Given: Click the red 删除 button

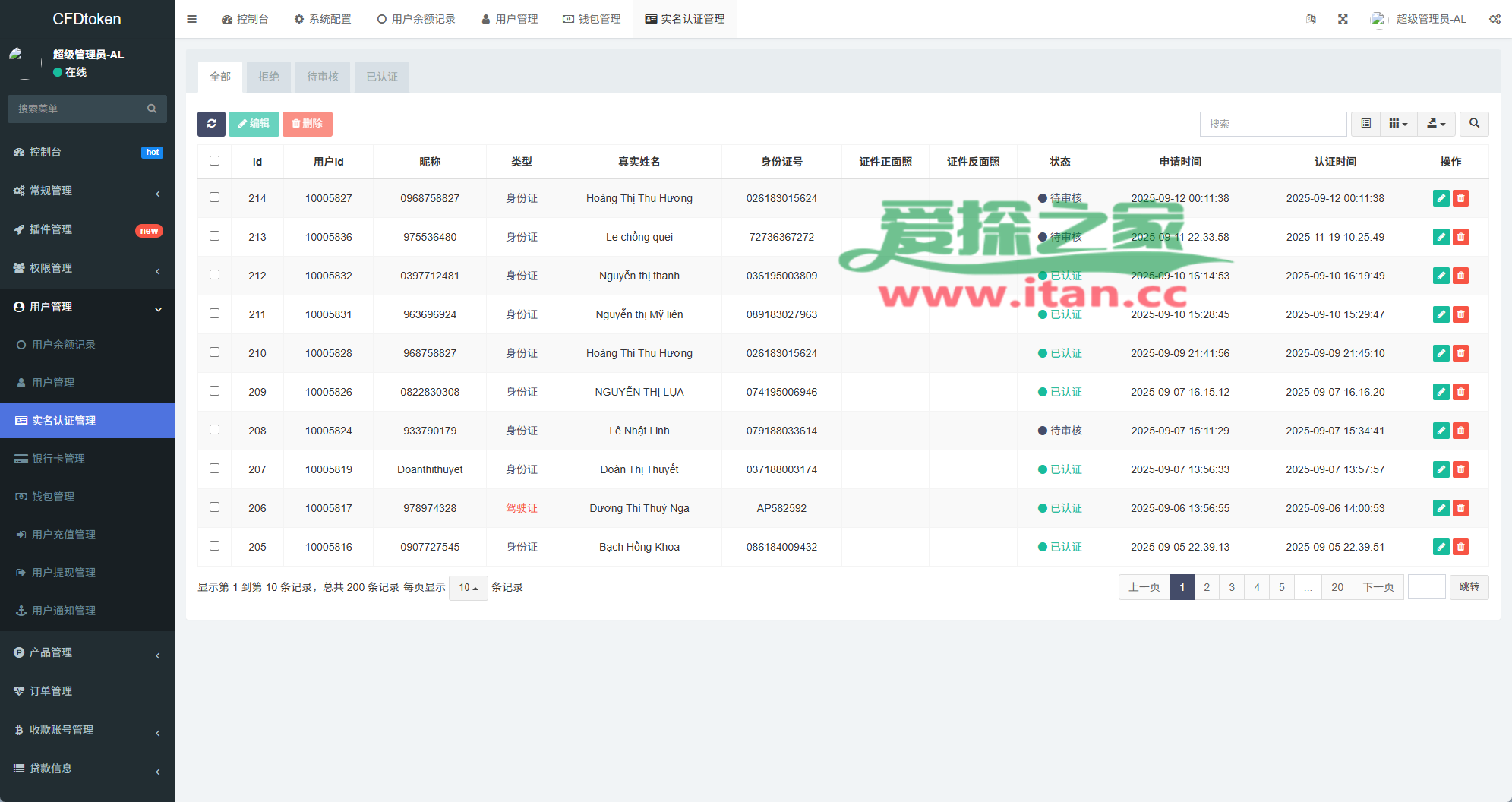Looking at the screenshot, I should tap(307, 124).
